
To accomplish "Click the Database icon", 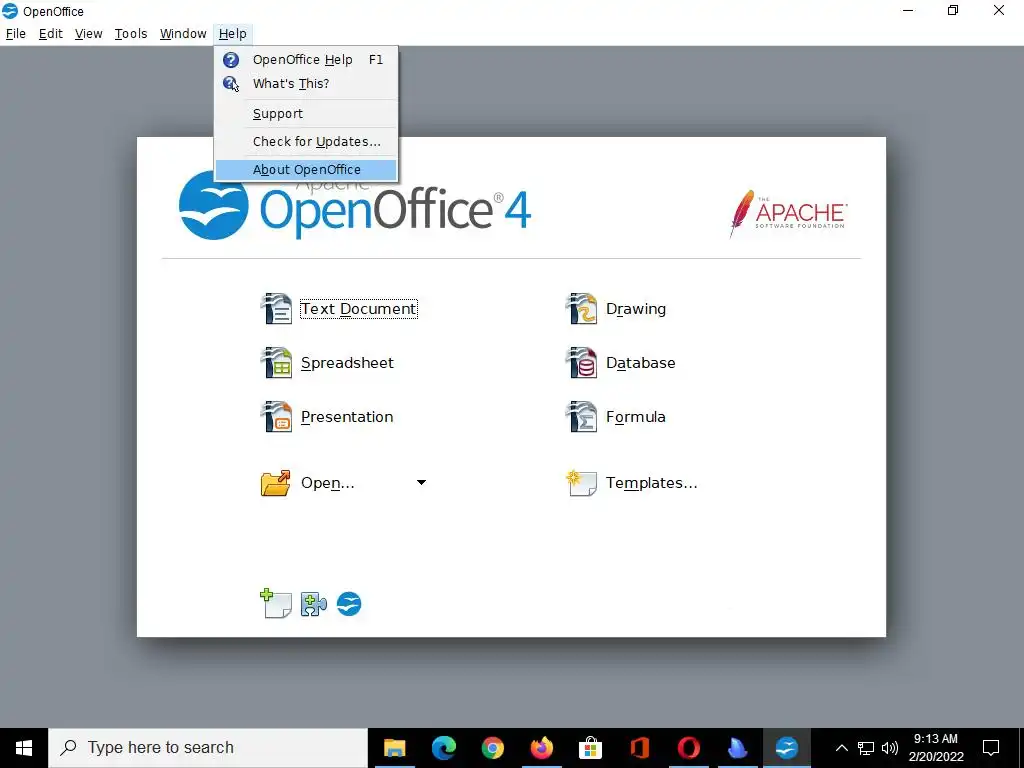I will (x=581, y=362).
